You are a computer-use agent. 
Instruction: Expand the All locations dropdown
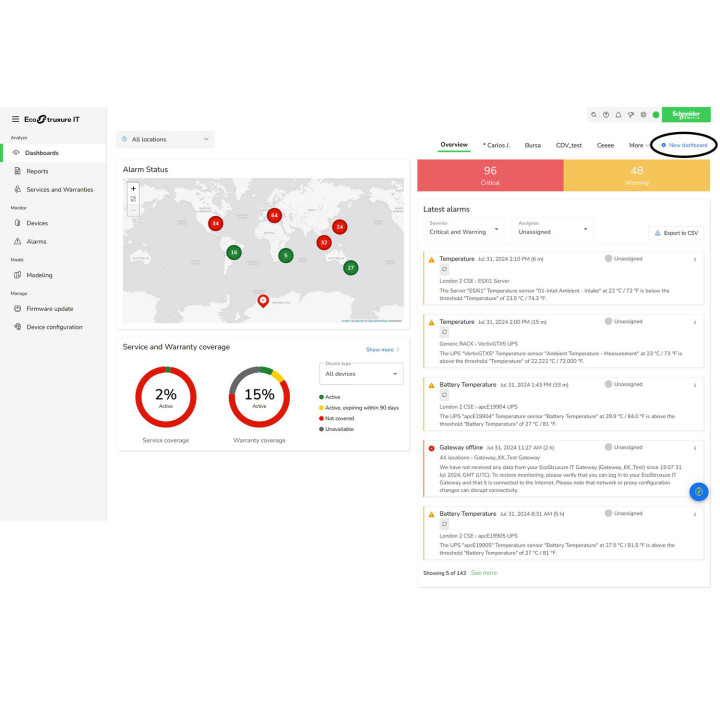(x=165, y=139)
